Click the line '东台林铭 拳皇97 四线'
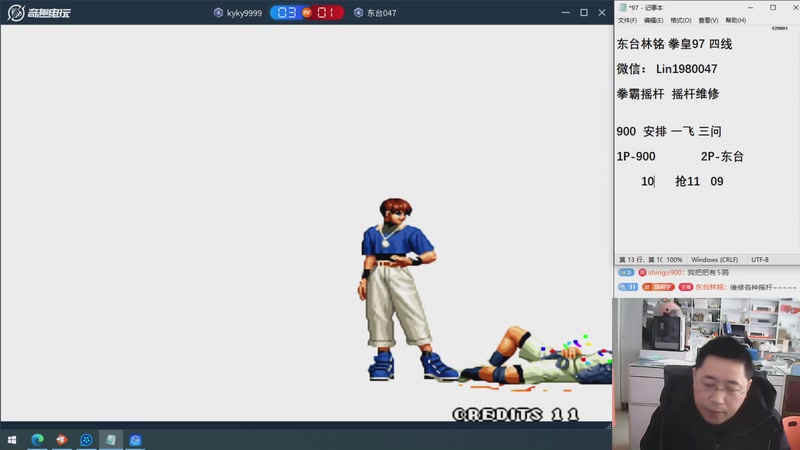The height and width of the screenshot is (450, 800). 674,44
